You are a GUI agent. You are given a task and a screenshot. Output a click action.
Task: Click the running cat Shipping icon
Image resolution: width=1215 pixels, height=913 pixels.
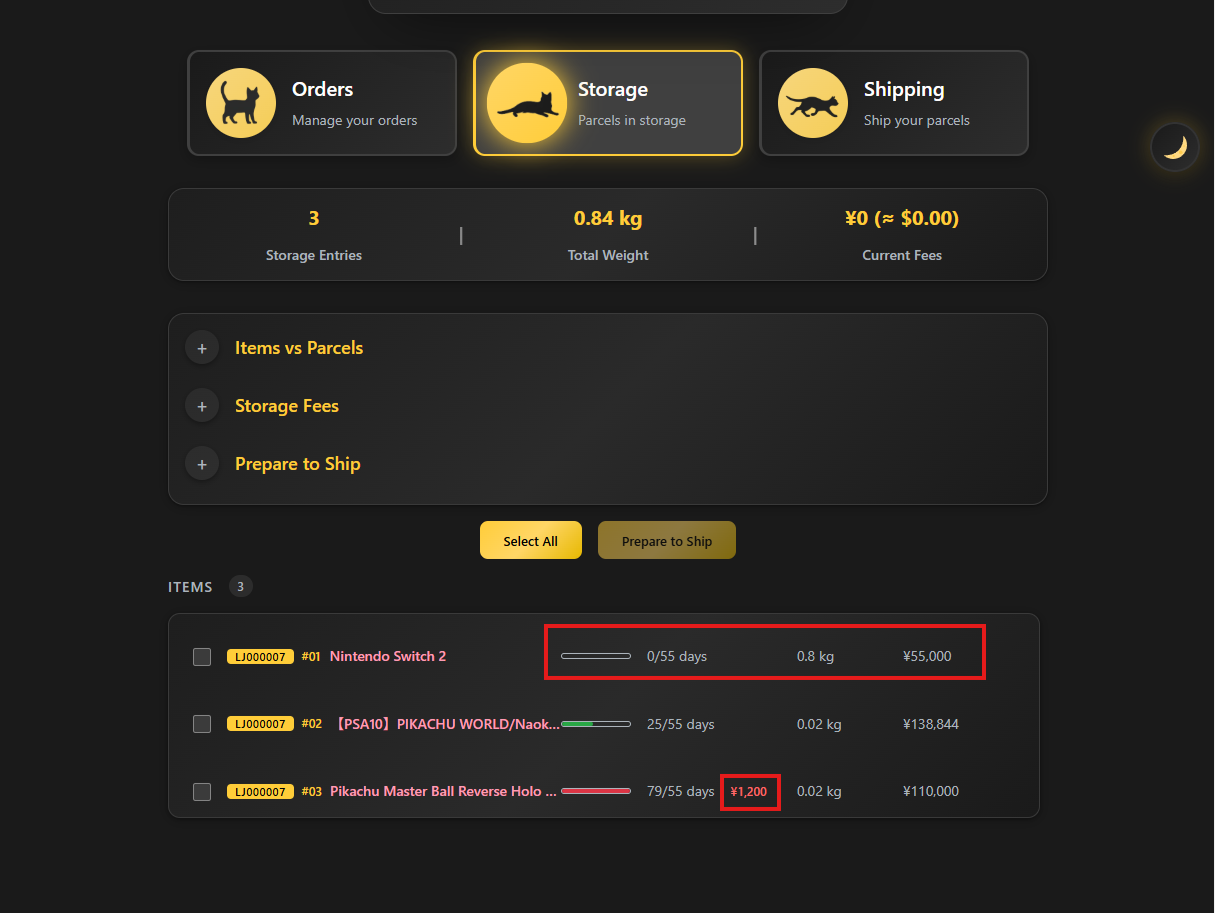(x=813, y=103)
